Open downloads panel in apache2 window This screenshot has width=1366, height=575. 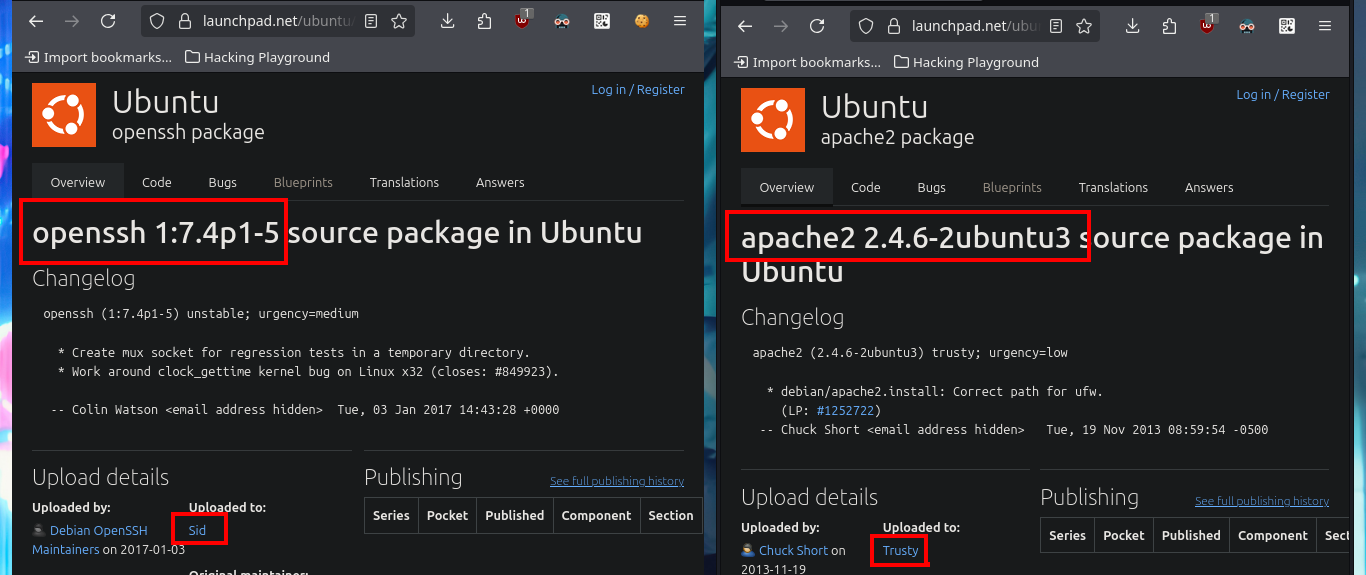click(1132, 26)
